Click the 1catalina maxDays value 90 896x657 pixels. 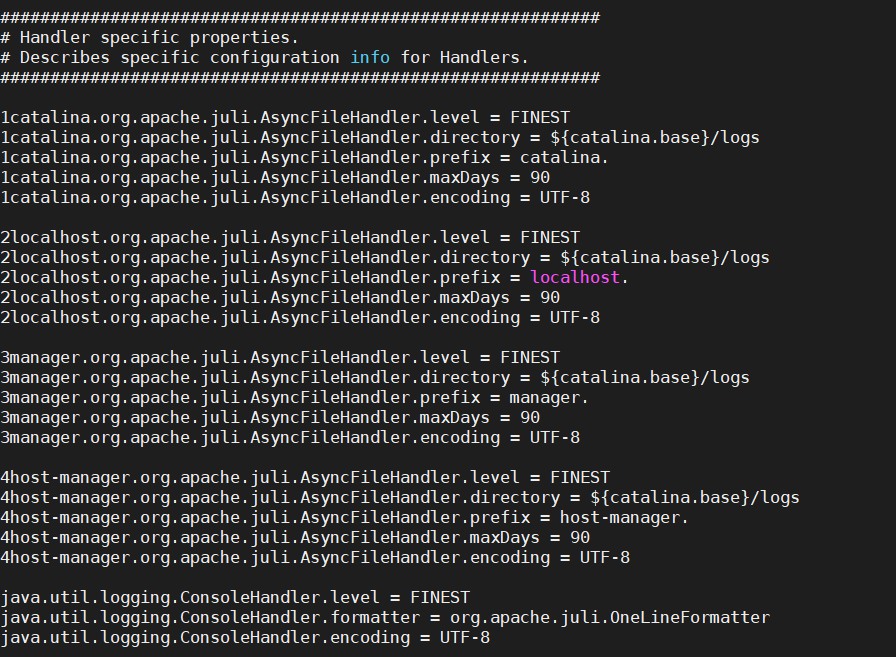(540, 178)
